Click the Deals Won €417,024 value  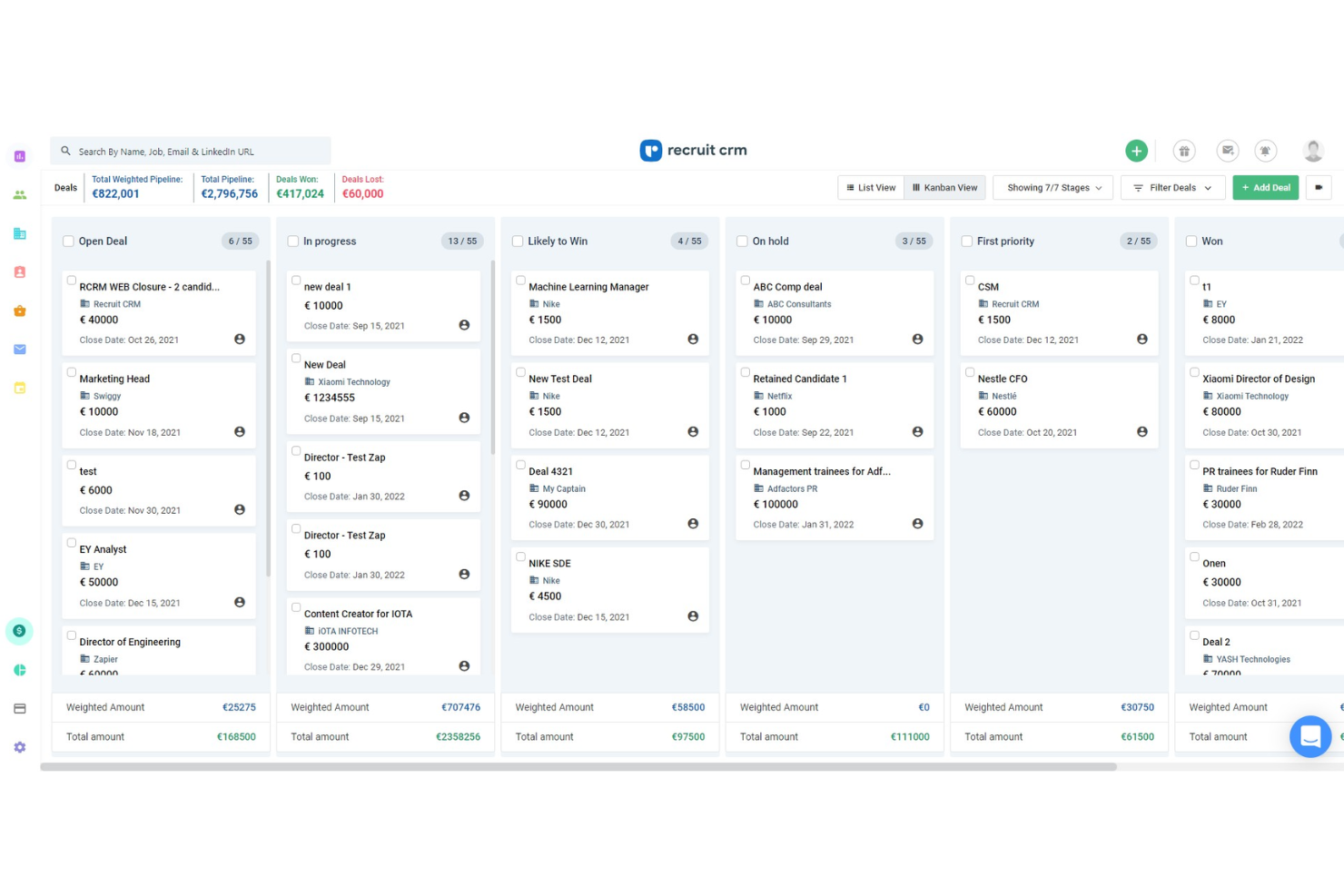(x=300, y=194)
